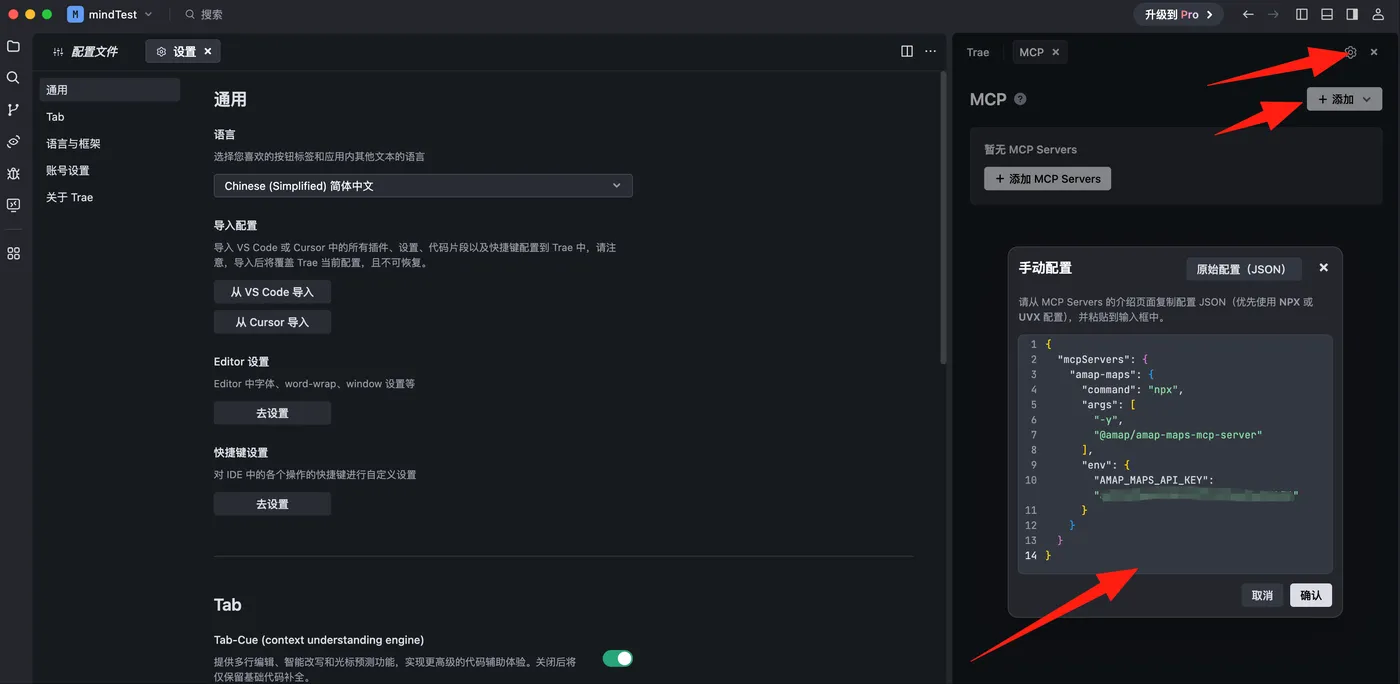Click the "AMAP_MAPS_API_KEY" key text
Viewport: 1400px width, 684px height.
coord(1152,480)
